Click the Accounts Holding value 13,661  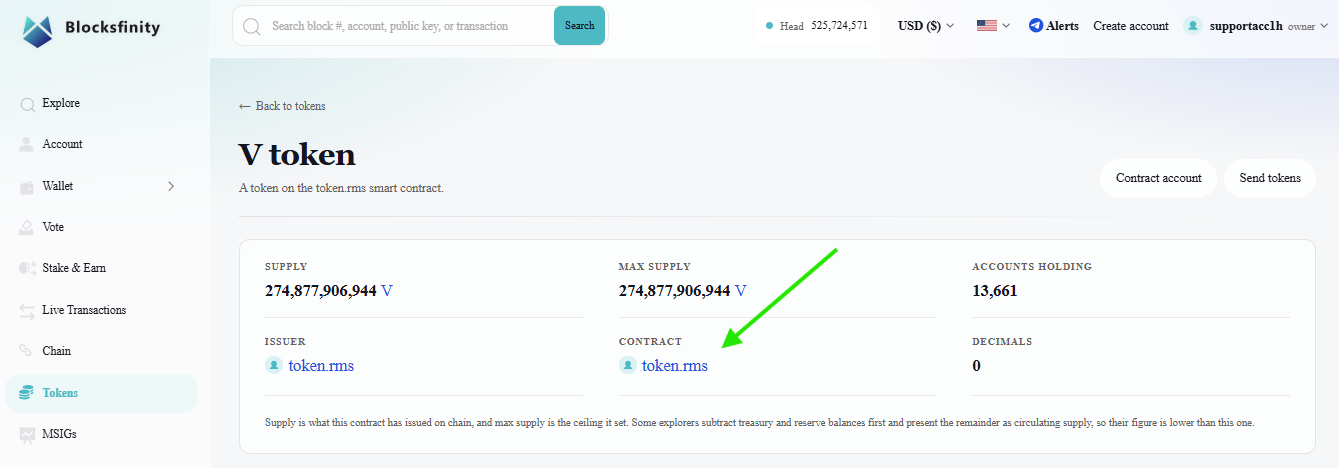(995, 291)
